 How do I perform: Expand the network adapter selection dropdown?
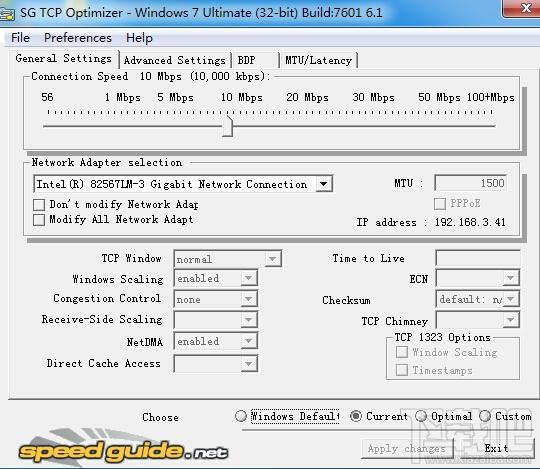[323, 184]
